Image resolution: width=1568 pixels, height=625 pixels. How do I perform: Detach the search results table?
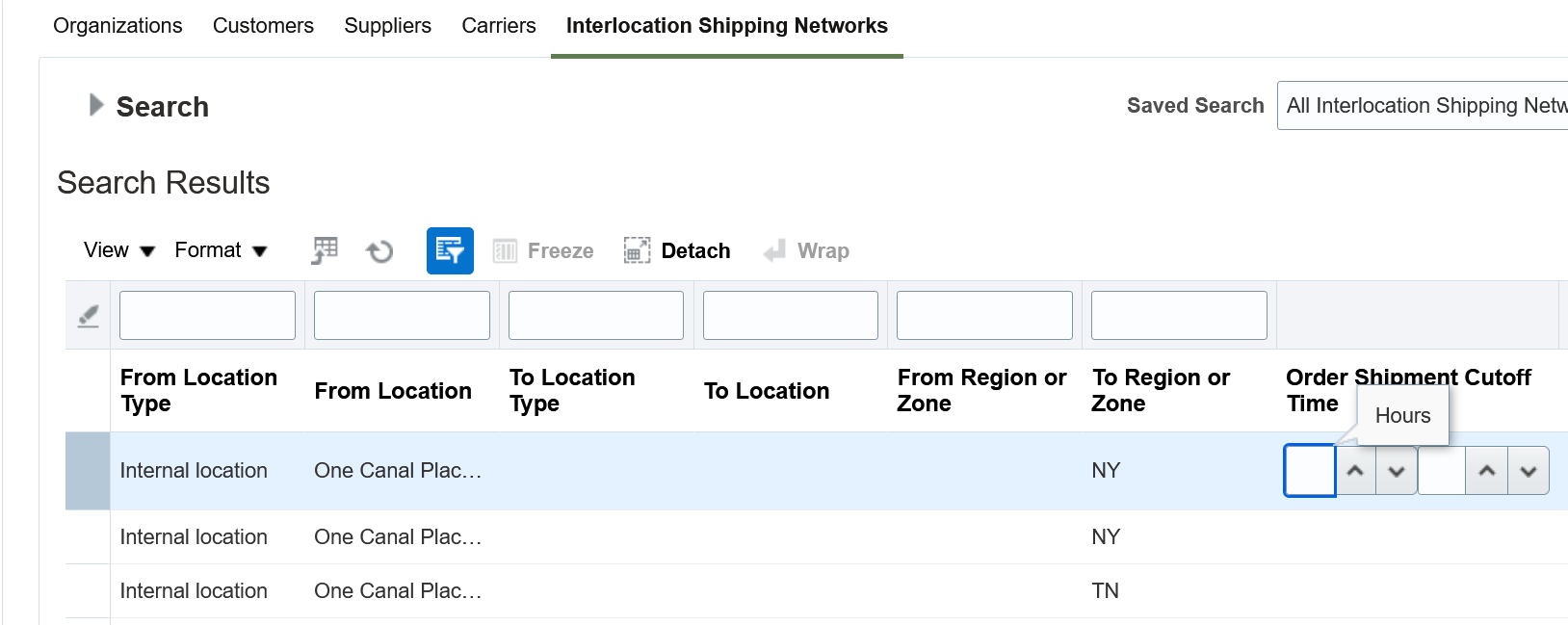(x=677, y=251)
